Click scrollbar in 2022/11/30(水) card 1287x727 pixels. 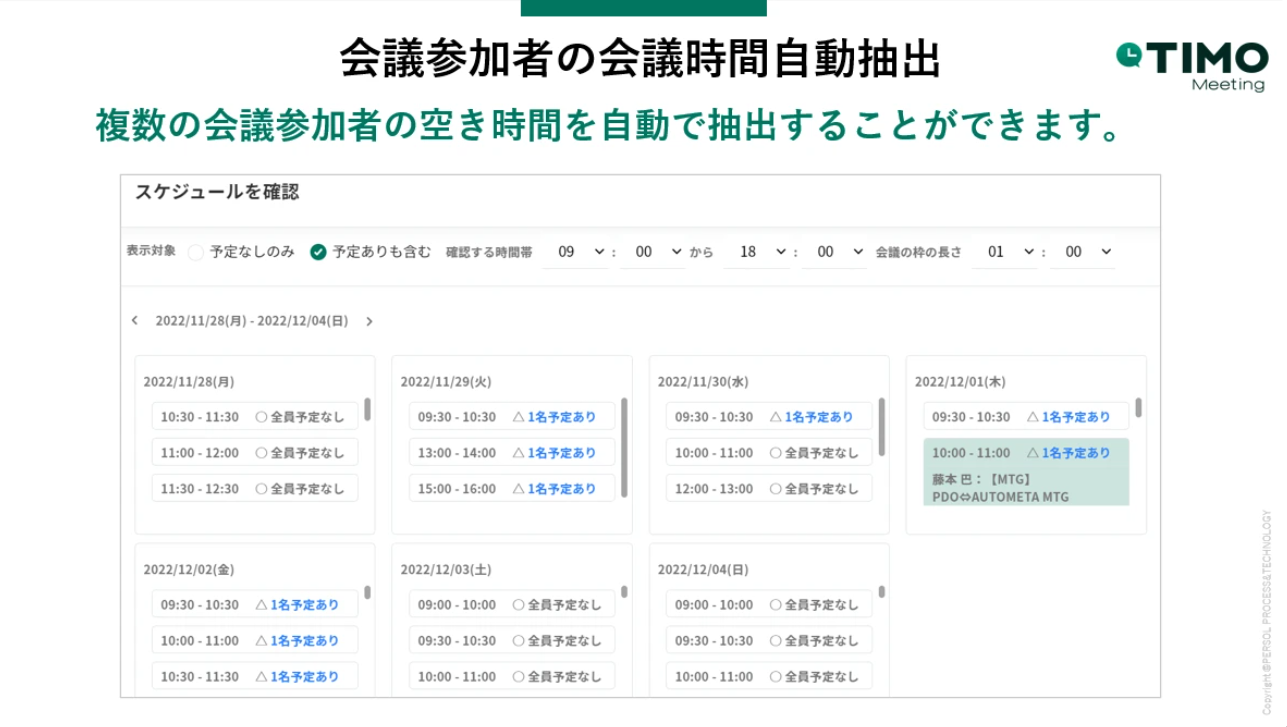click(881, 427)
